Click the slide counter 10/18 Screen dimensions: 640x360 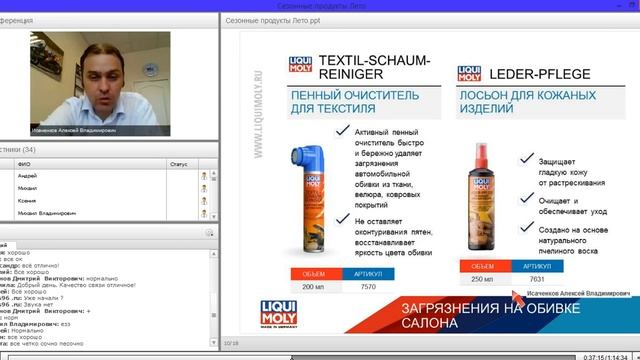(231, 343)
